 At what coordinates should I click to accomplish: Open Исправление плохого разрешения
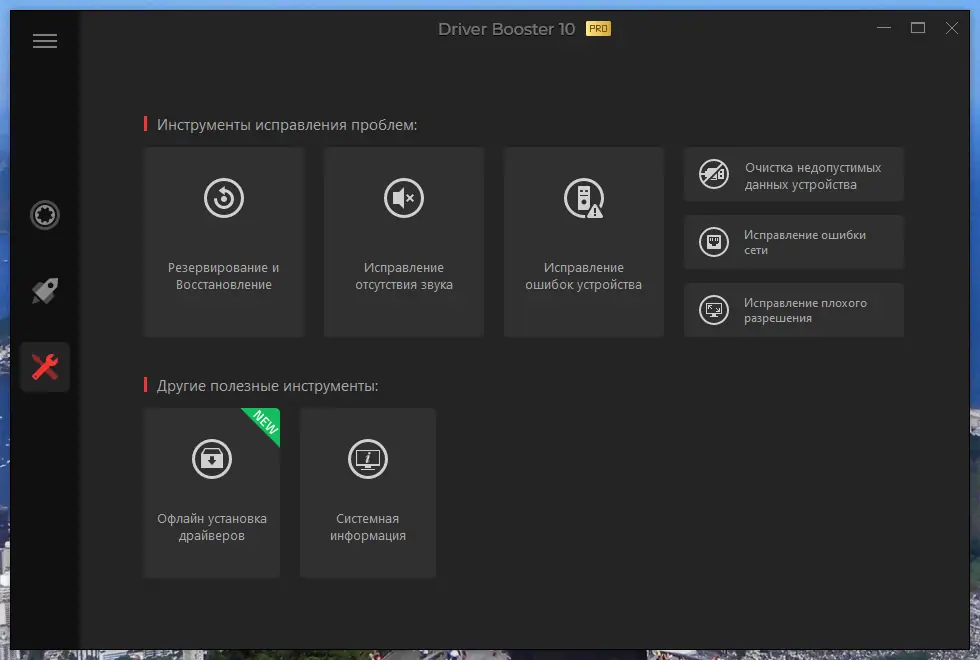click(794, 310)
